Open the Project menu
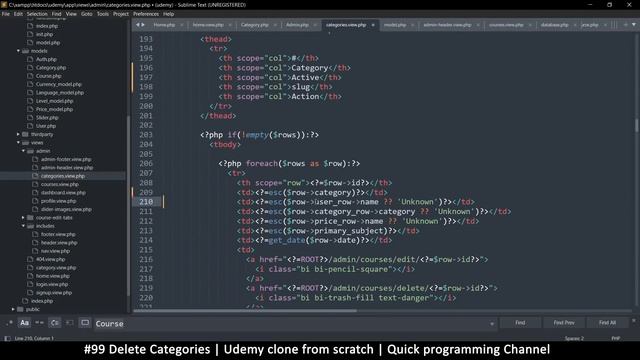This screenshot has height=360, width=640. click(121, 14)
